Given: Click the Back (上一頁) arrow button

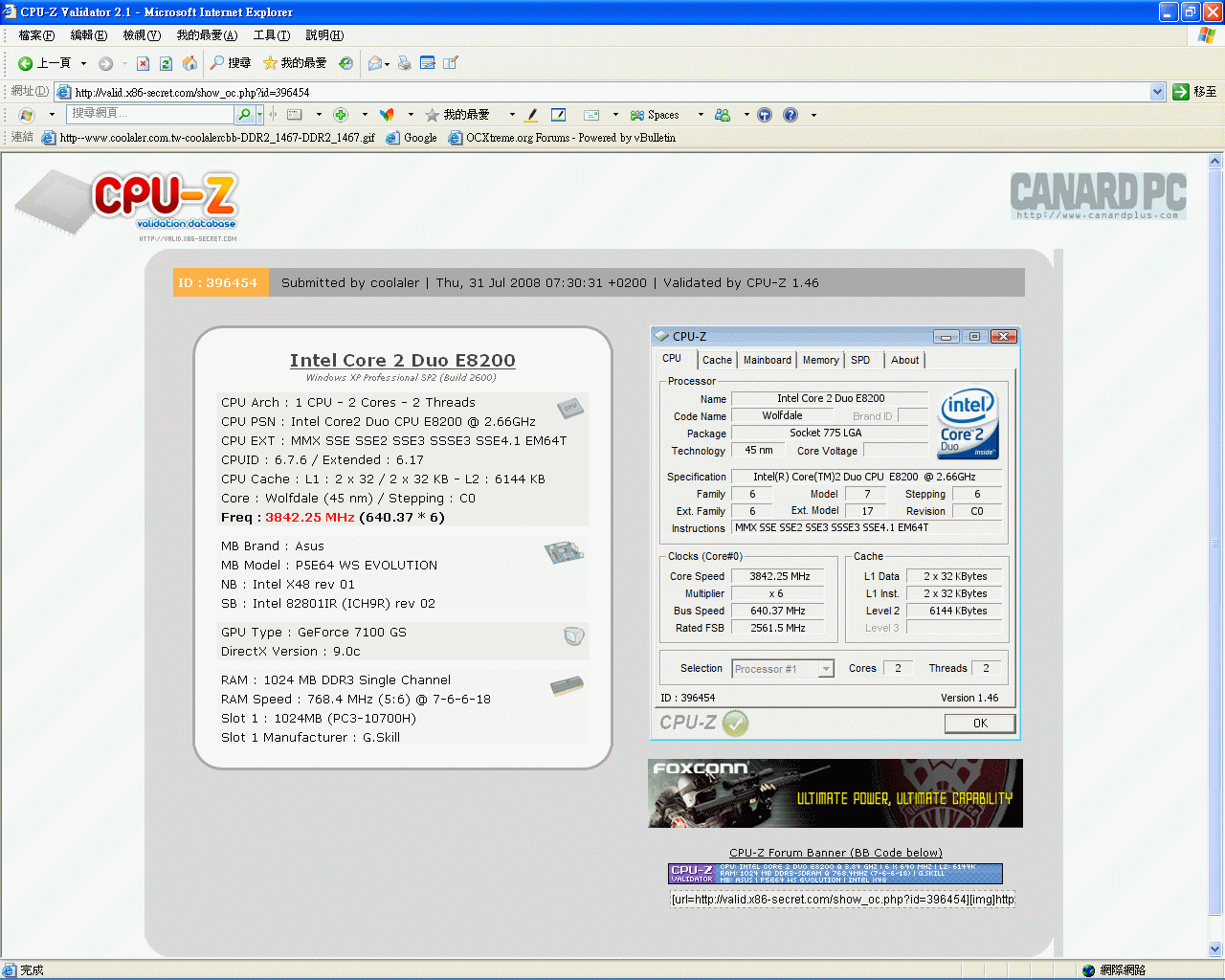Looking at the screenshot, I should click(44, 63).
